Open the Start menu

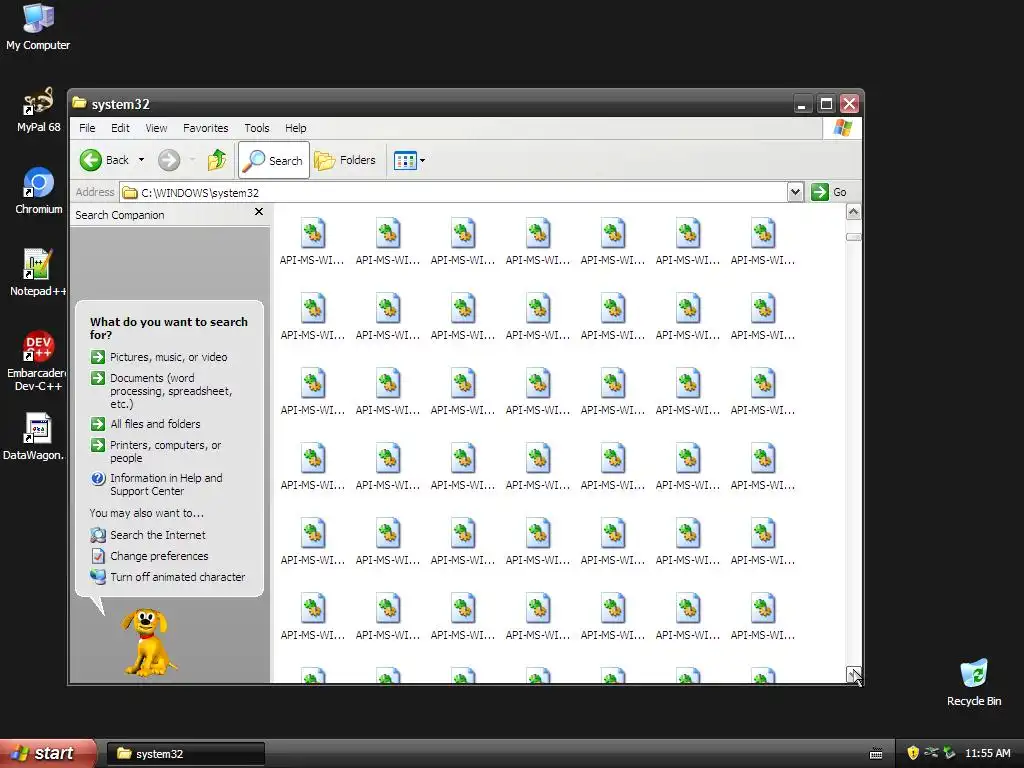point(48,753)
